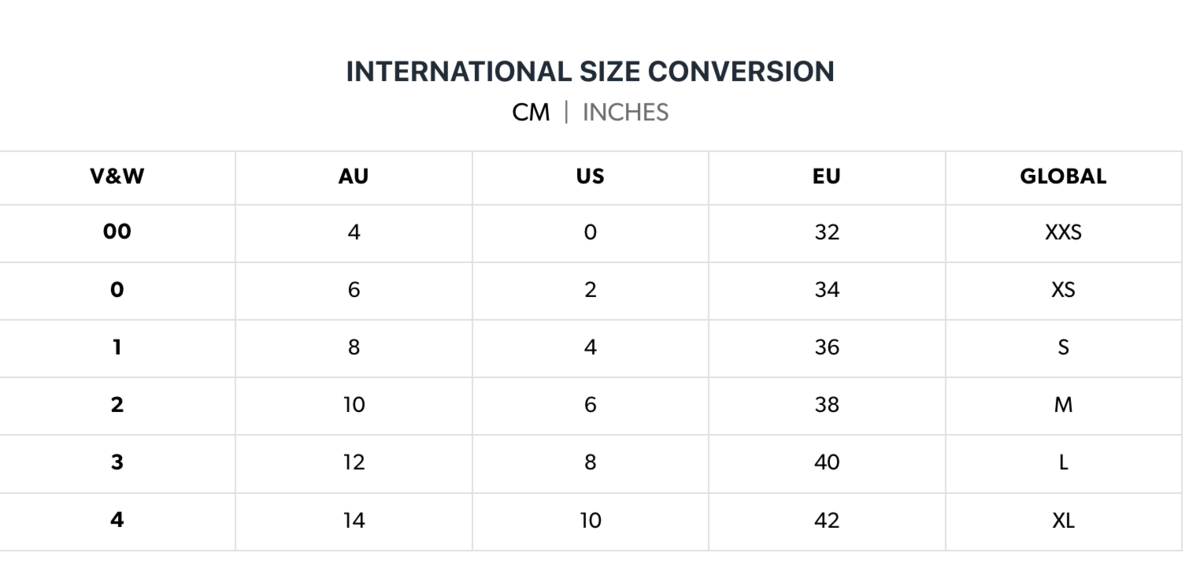Click the EU column header

click(x=826, y=177)
